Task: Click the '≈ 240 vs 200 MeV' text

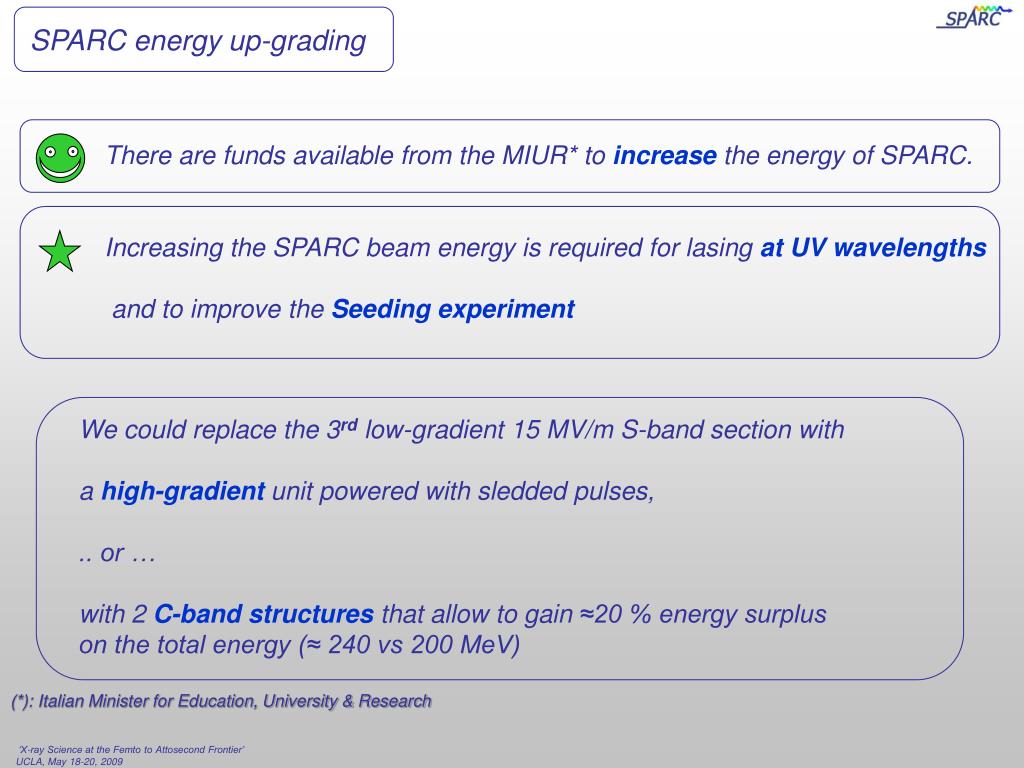Action: (x=411, y=645)
